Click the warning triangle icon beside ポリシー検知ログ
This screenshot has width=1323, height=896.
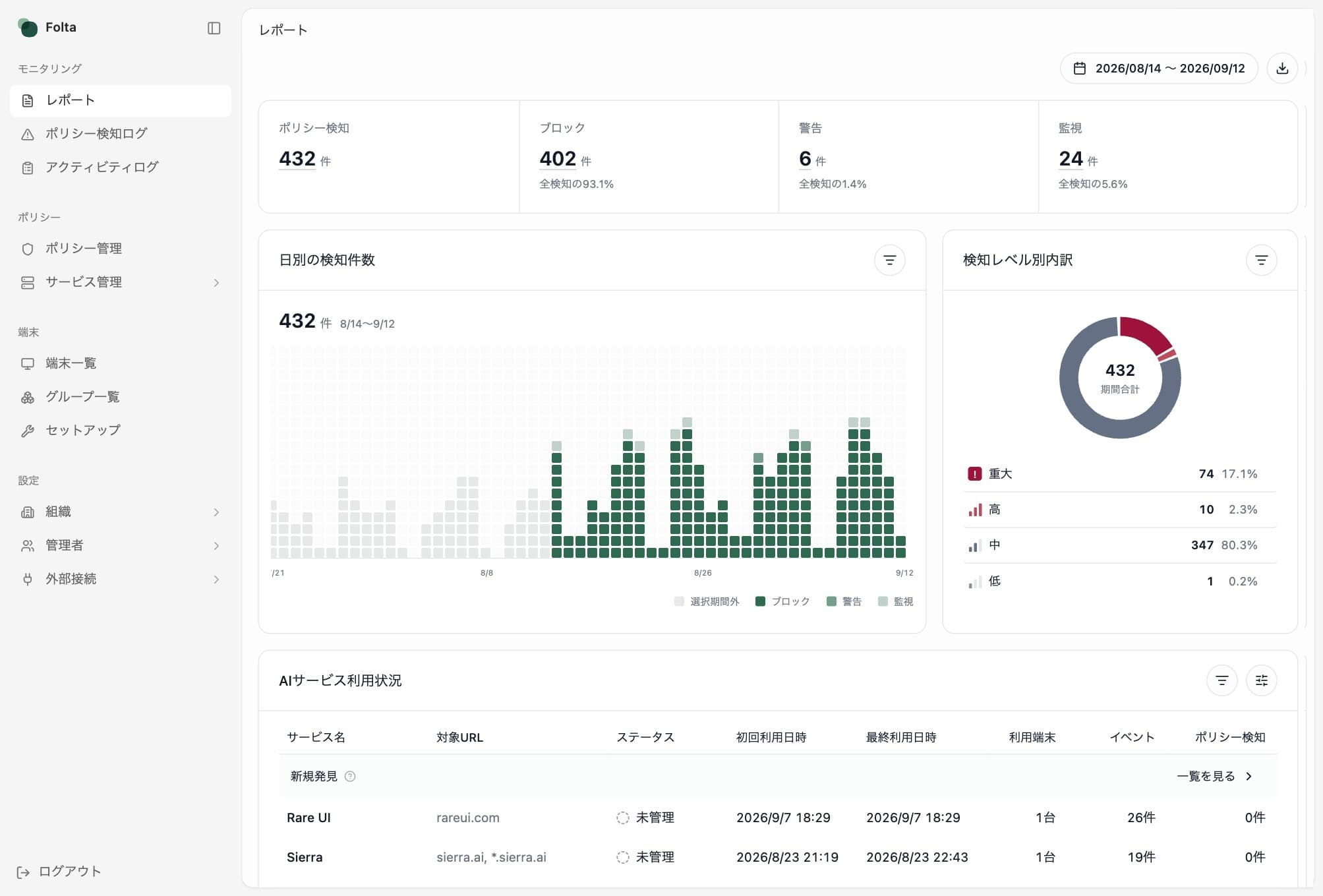coord(28,134)
